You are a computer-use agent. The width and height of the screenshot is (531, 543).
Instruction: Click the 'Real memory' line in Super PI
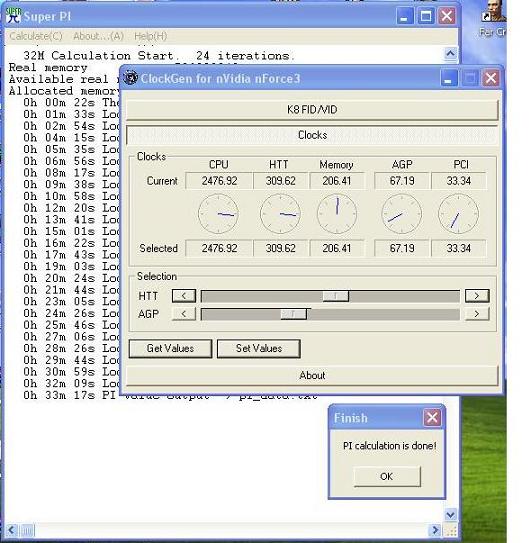[x=48, y=68]
